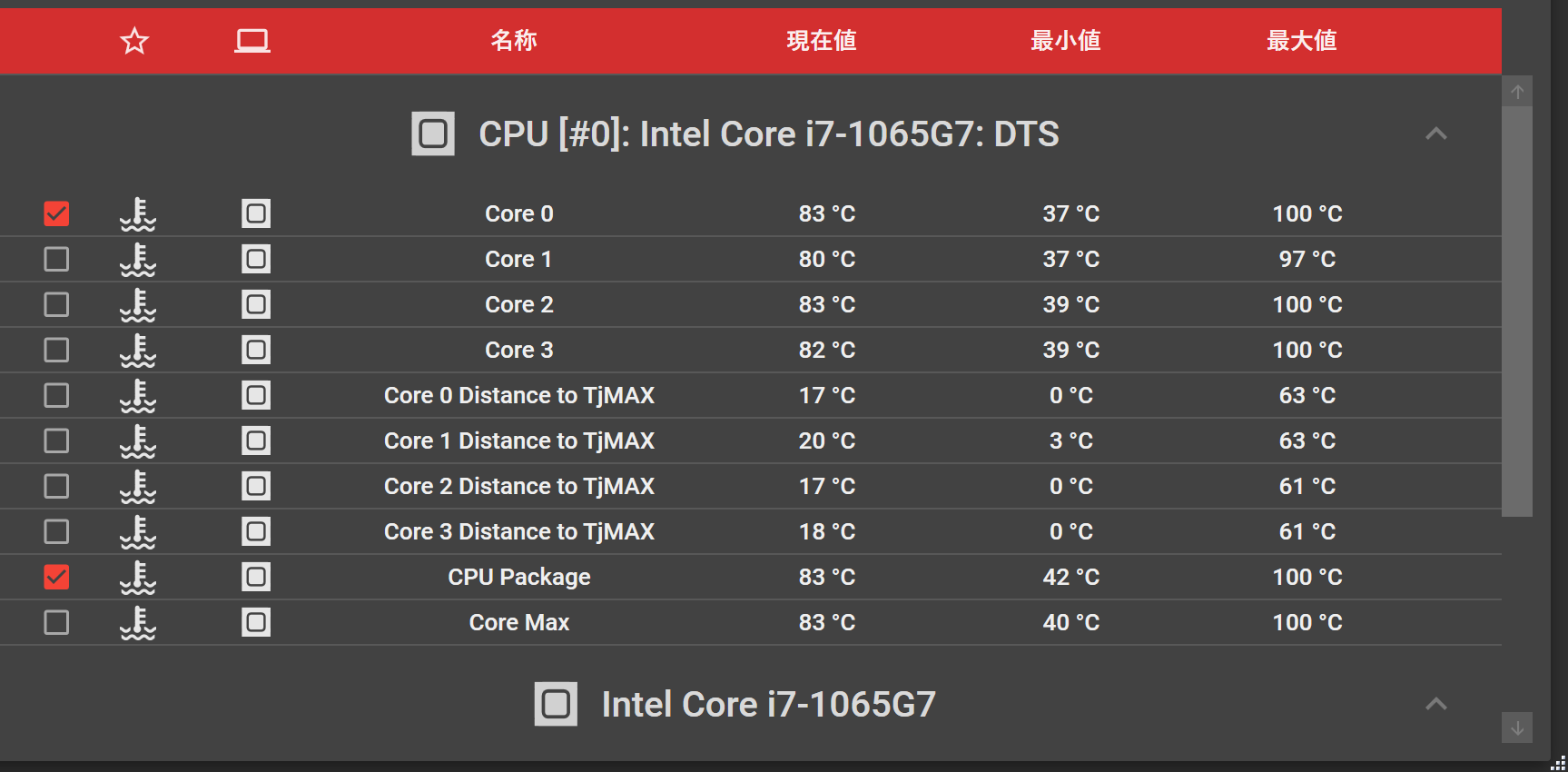
Task: Click the star favorites header icon
Action: pyautogui.click(x=134, y=41)
